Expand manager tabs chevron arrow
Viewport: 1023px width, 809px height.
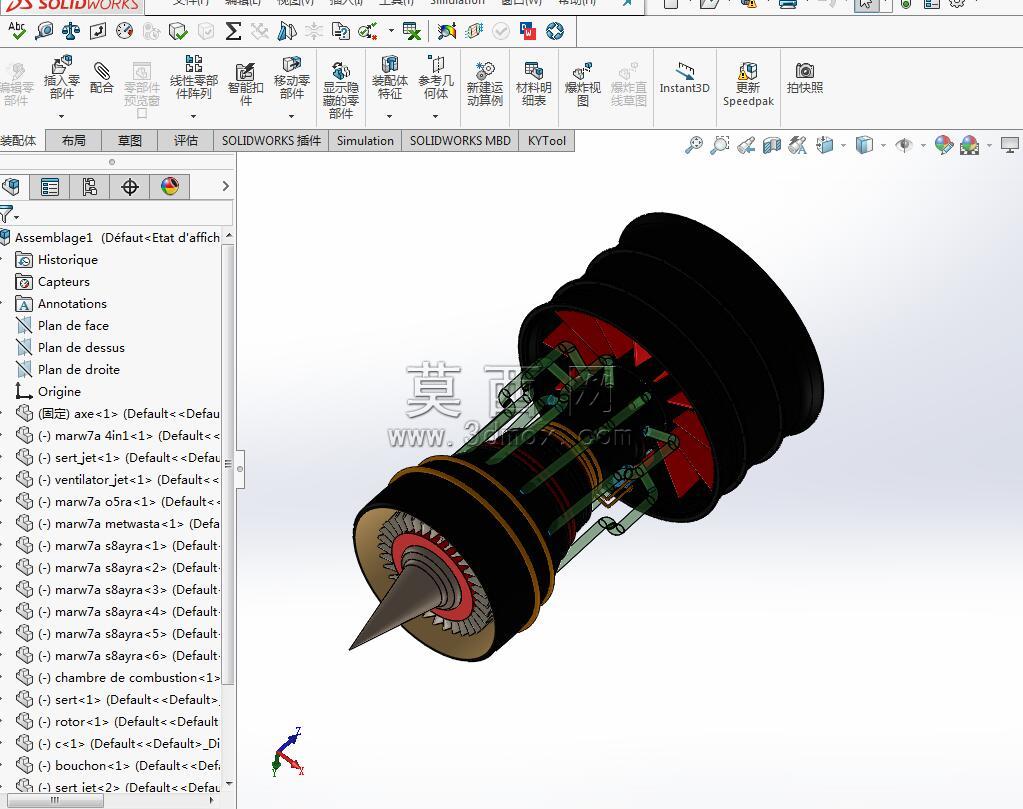point(226,187)
